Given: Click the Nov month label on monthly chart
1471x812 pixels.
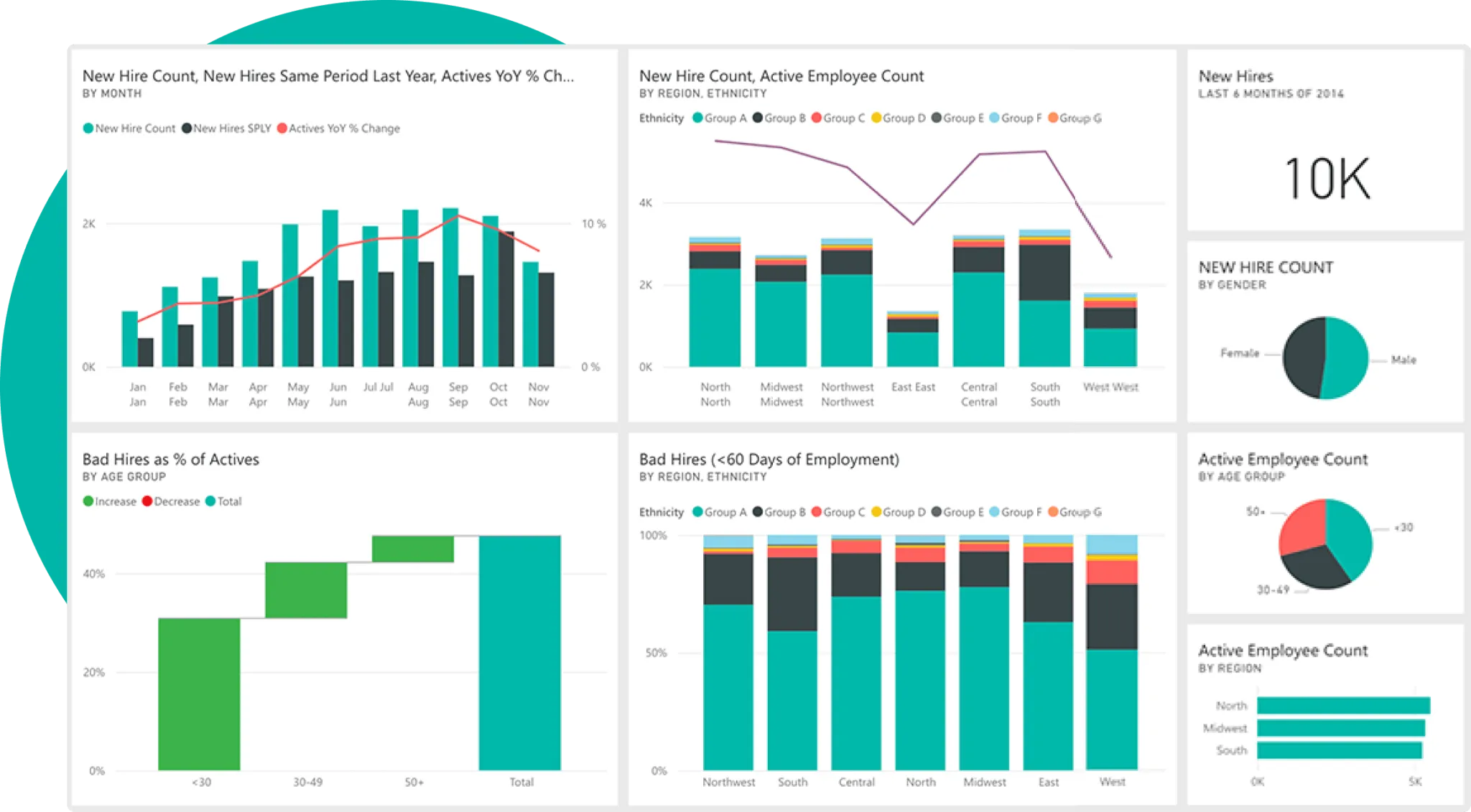Looking at the screenshot, I should click(539, 394).
